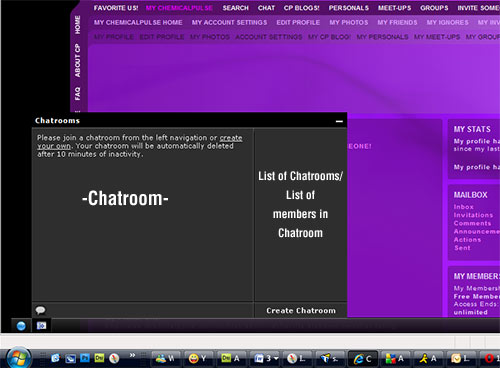Switch to Dreamweaver taskbar button
Screen dimensions: 500x368
(x=231, y=359)
